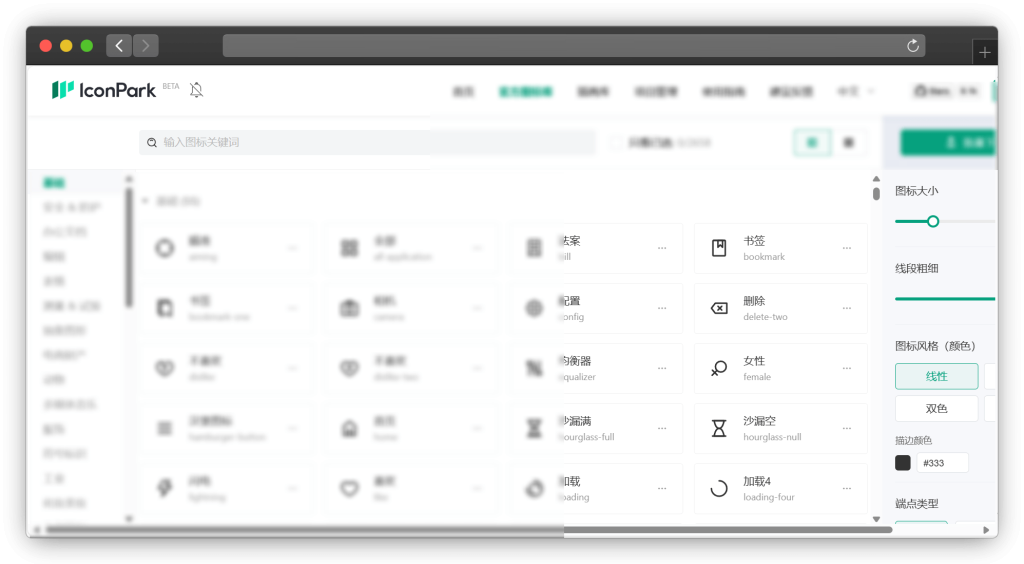The width and height of the screenshot is (1024, 564).
Task: Switch to the grid view toggle
Action: (812, 143)
